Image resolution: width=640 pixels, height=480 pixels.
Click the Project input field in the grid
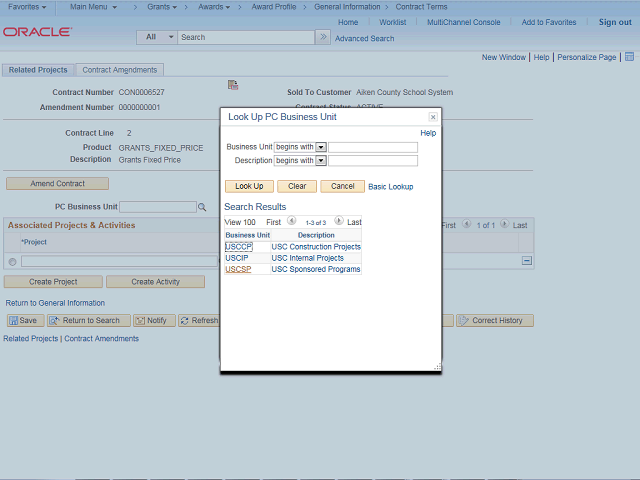(120, 261)
